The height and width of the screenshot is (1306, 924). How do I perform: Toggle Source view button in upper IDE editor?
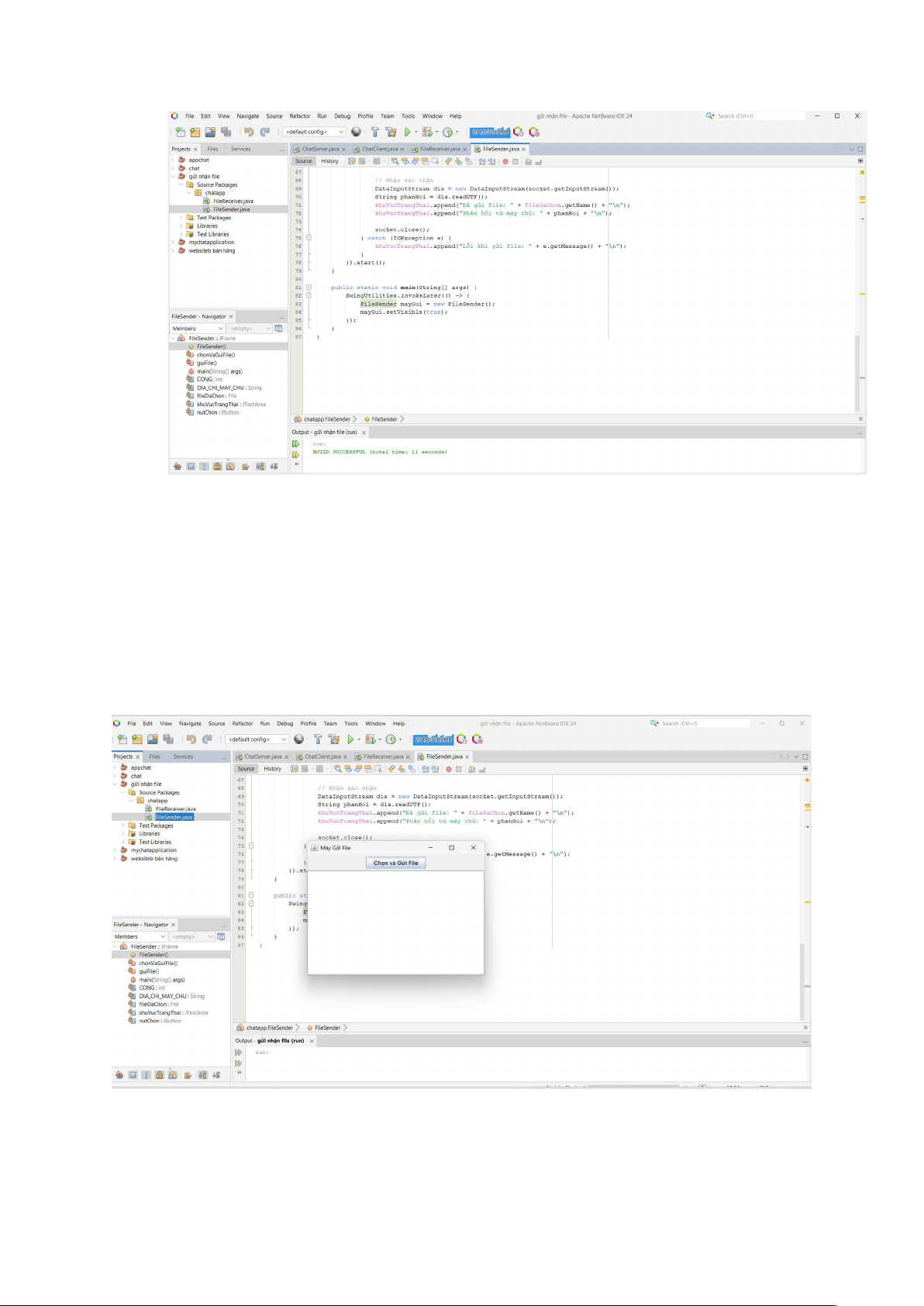[x=304, y=161]
